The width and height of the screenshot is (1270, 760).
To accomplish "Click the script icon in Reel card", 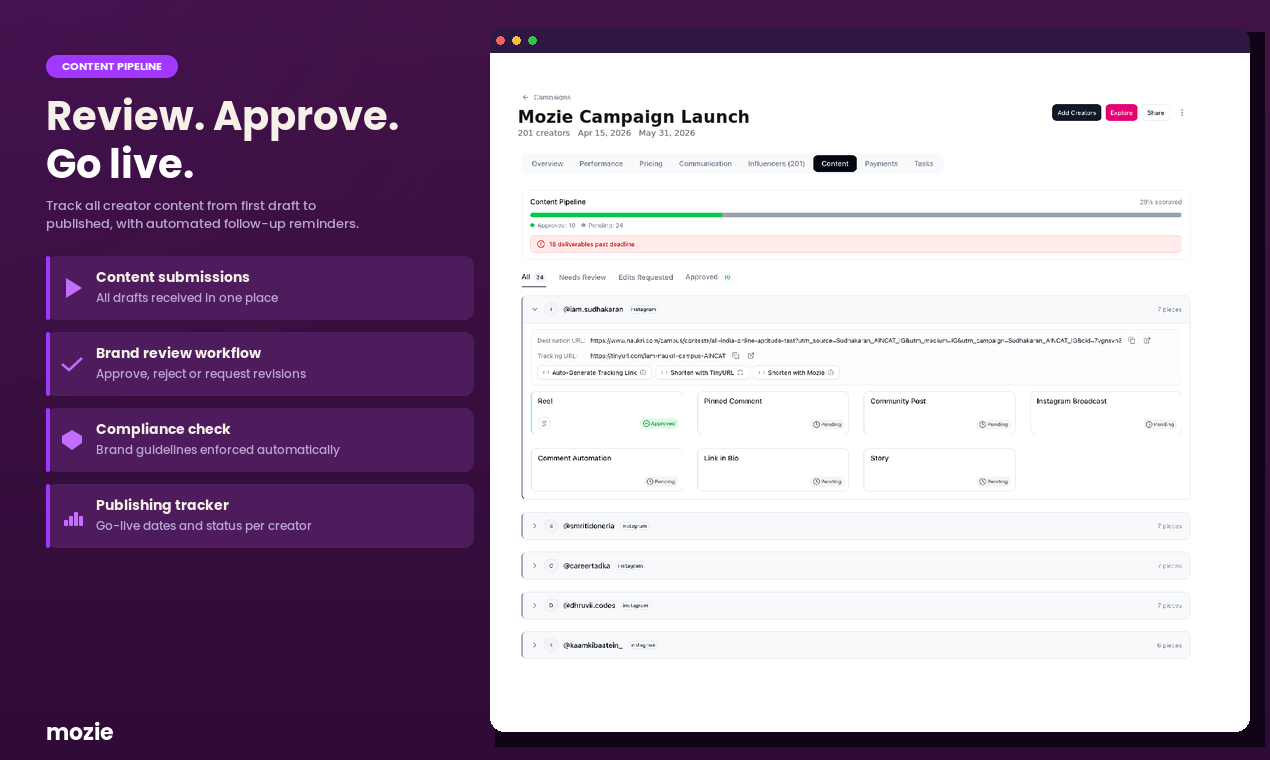I will click(545, 424).
